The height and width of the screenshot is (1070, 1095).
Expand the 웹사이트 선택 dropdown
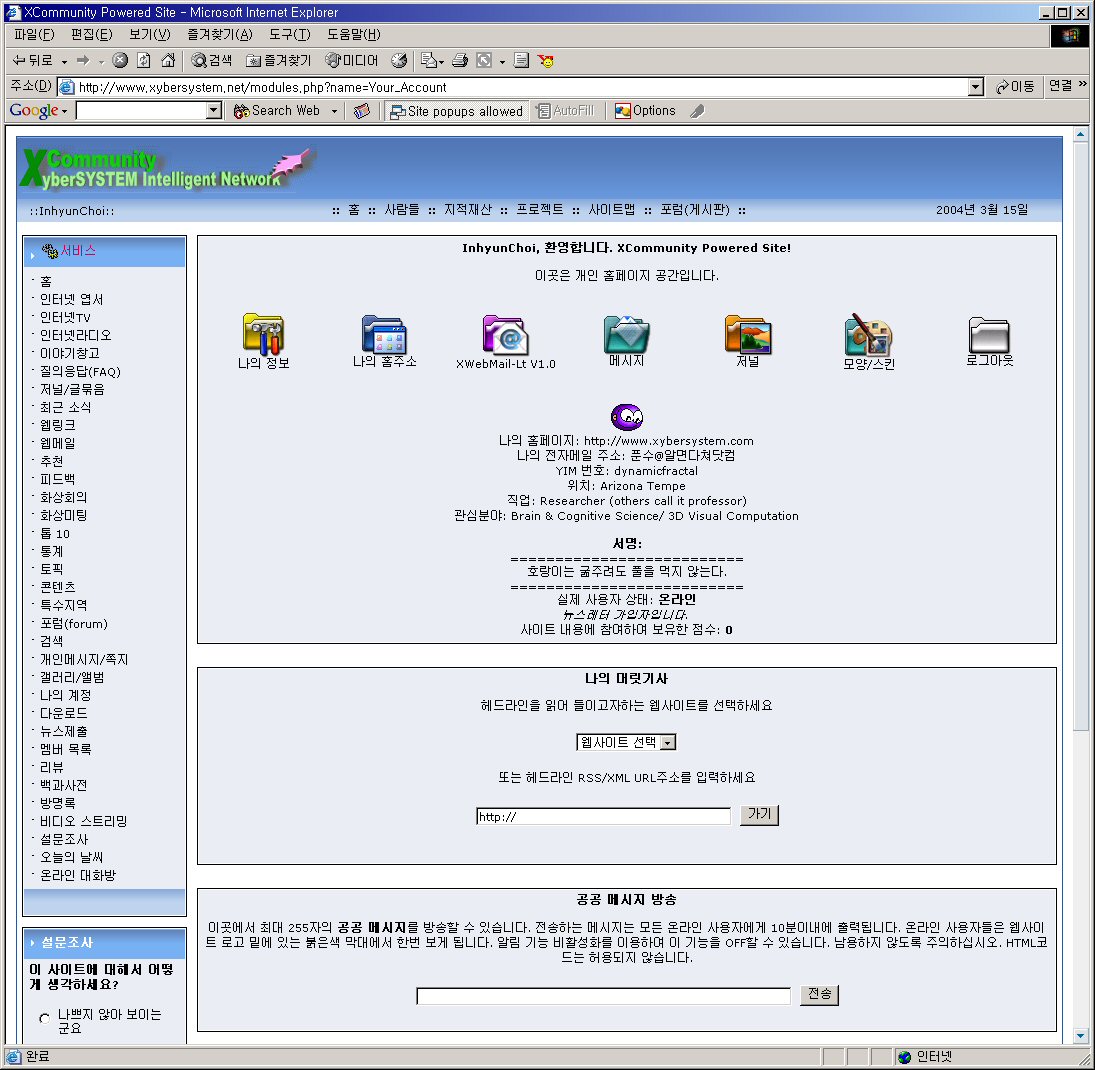tap(668, 742)
